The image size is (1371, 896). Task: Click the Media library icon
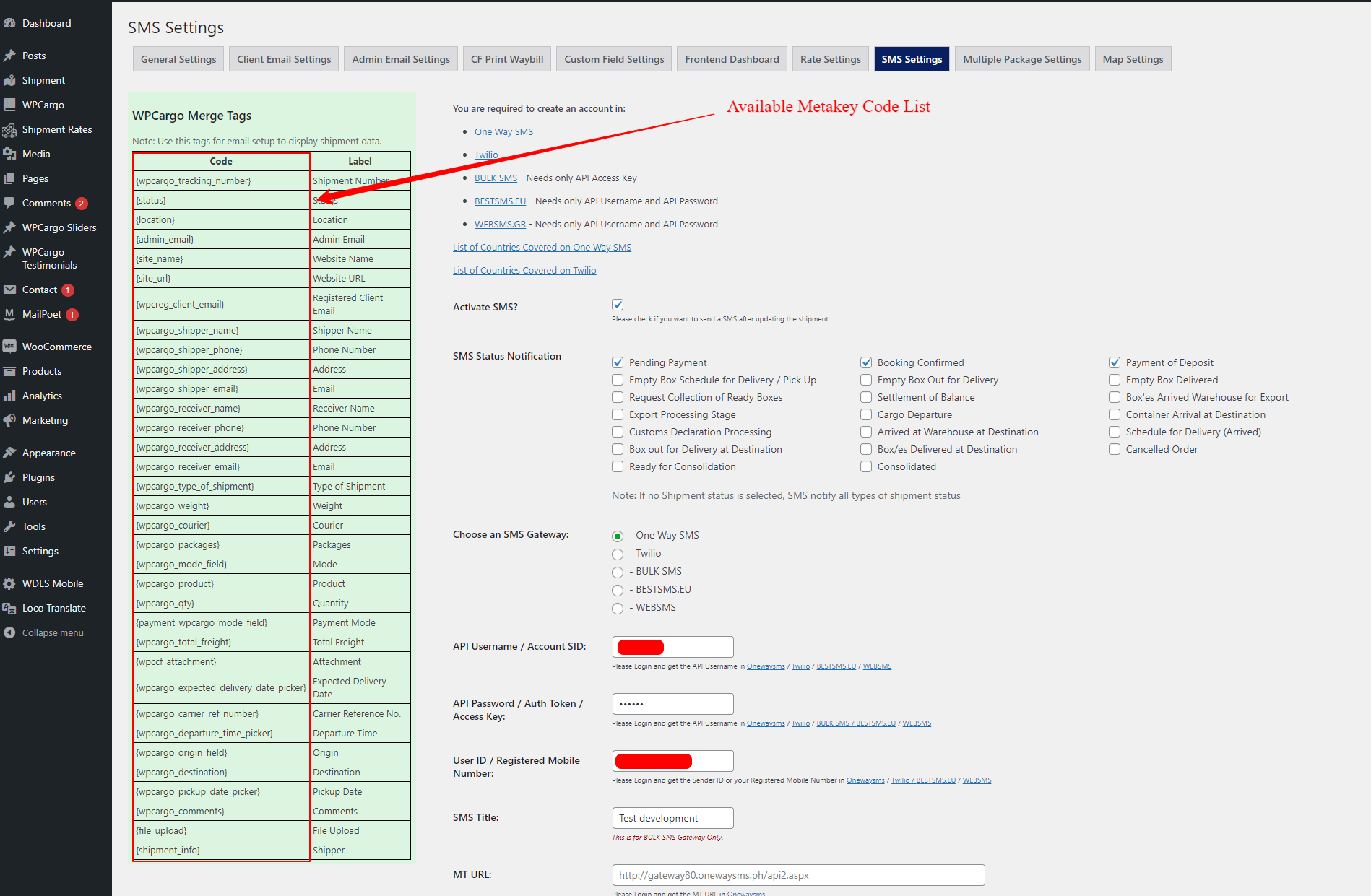coord(9,154)
